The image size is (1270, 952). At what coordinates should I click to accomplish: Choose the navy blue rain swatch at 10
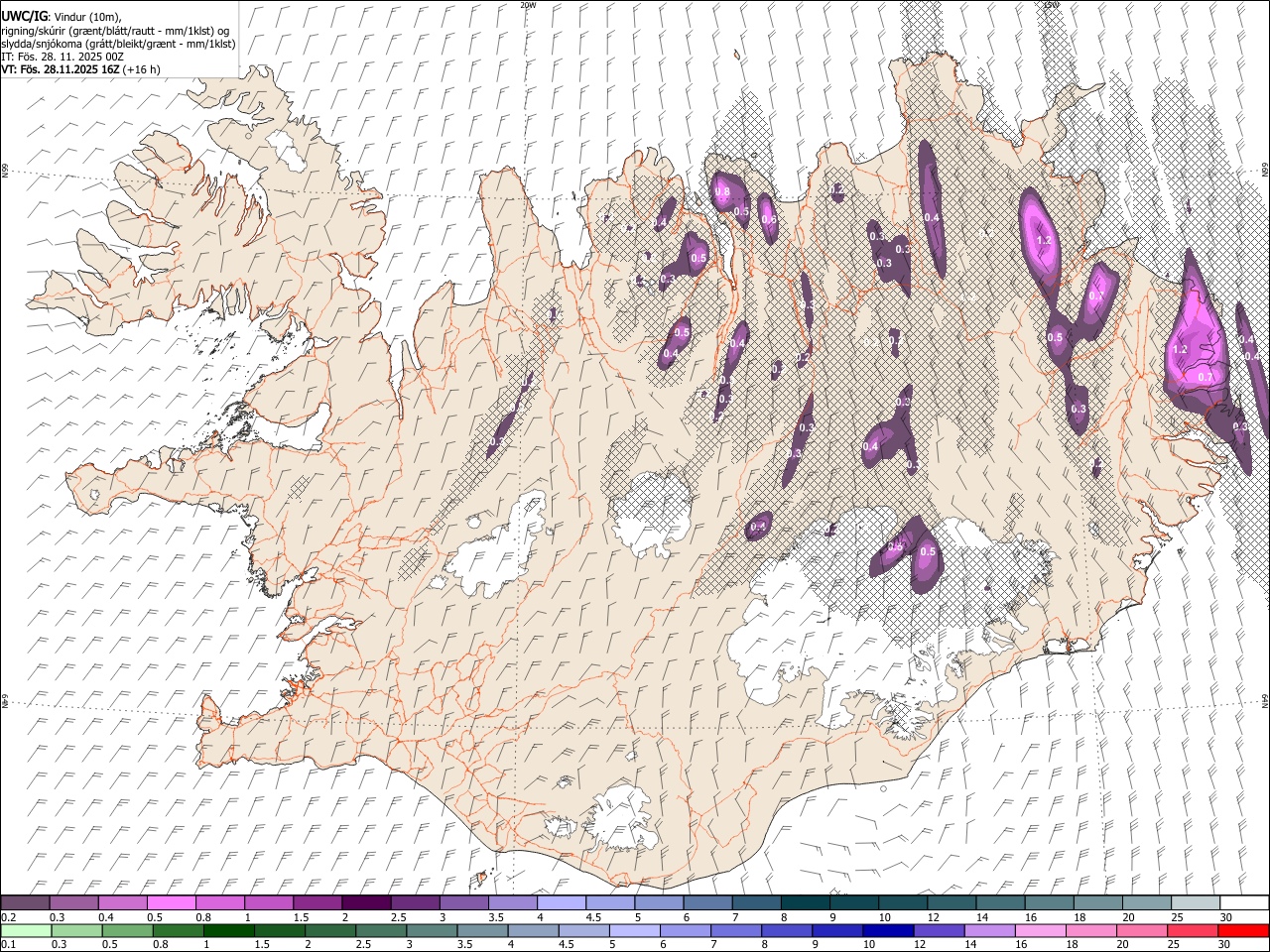[888, 930]
